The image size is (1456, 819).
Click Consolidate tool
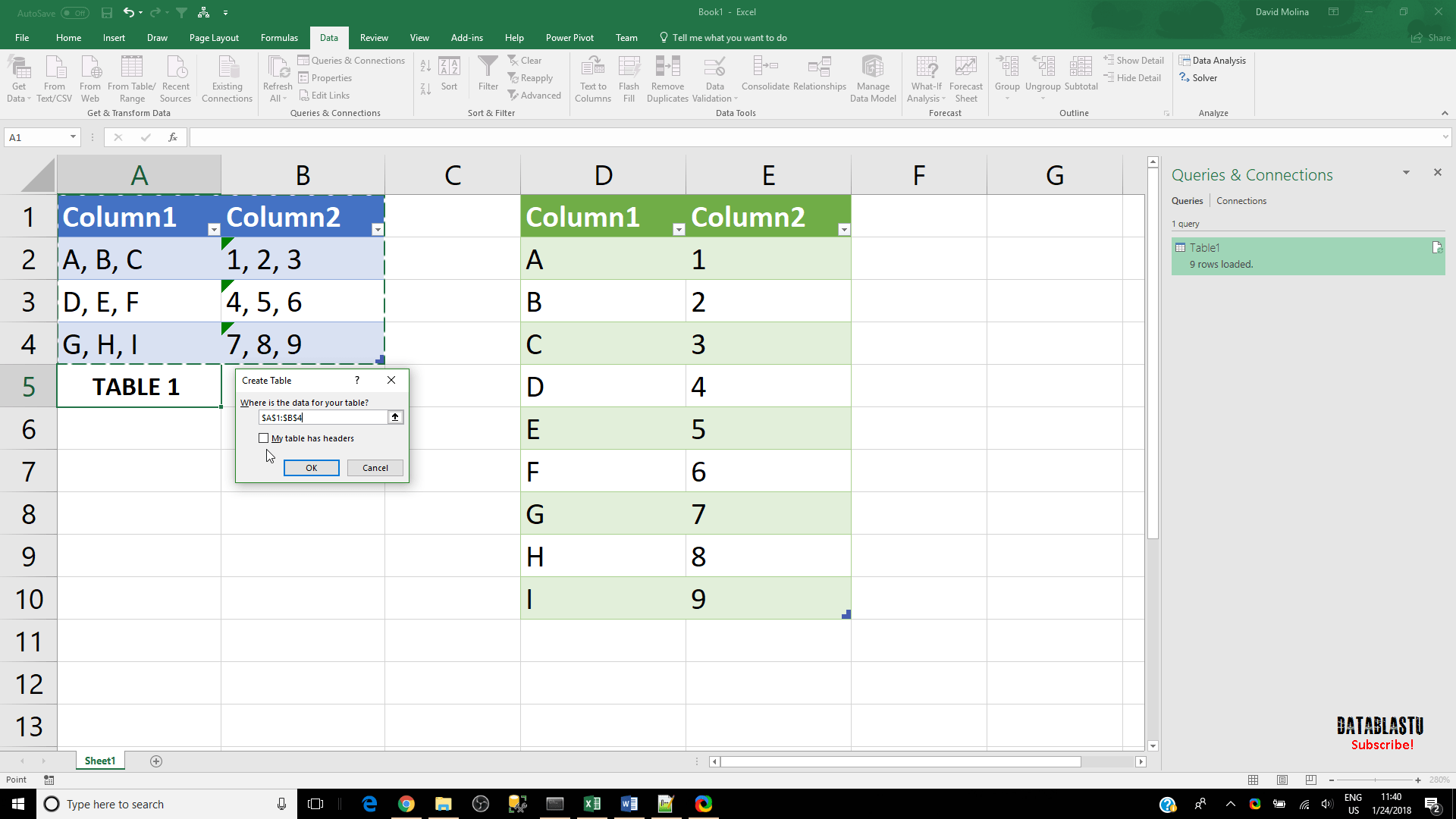coord(765,74)
